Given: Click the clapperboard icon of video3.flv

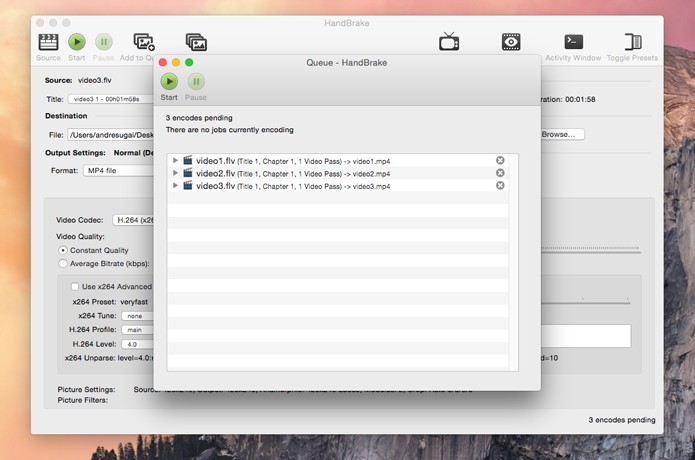Looking at the screenshot, I should [188, 185].
